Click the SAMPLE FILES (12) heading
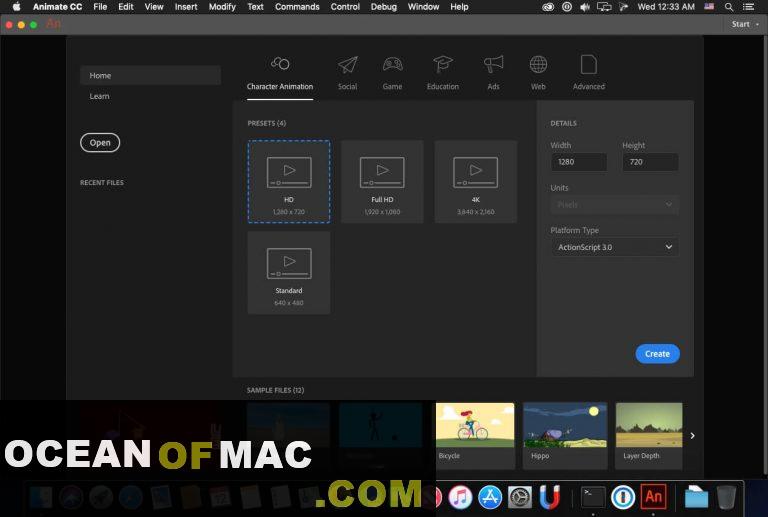The width and height of the screenshot is (768, 517). [x=275, y=390]
